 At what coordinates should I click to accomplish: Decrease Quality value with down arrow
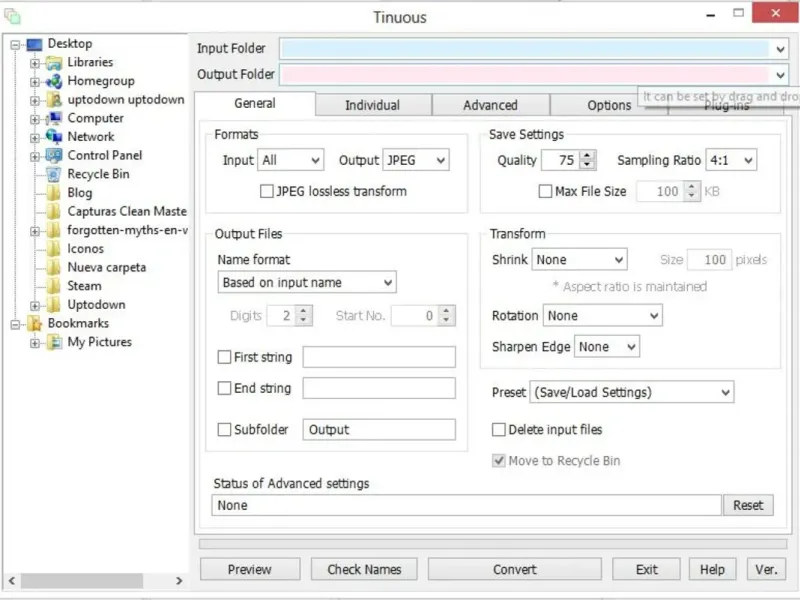pos(588,165)
